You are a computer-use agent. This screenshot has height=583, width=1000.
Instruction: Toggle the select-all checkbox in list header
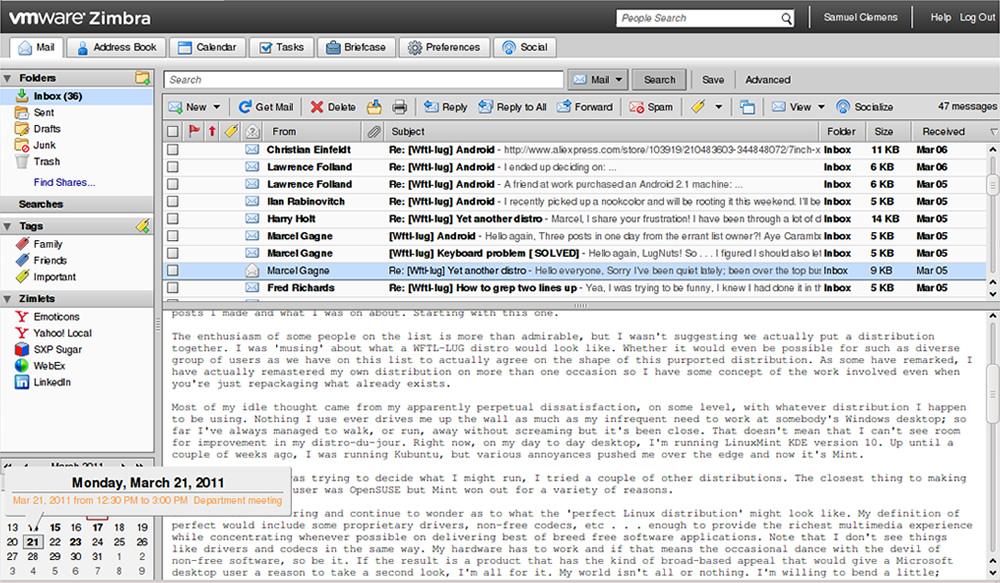pos(173,131)
